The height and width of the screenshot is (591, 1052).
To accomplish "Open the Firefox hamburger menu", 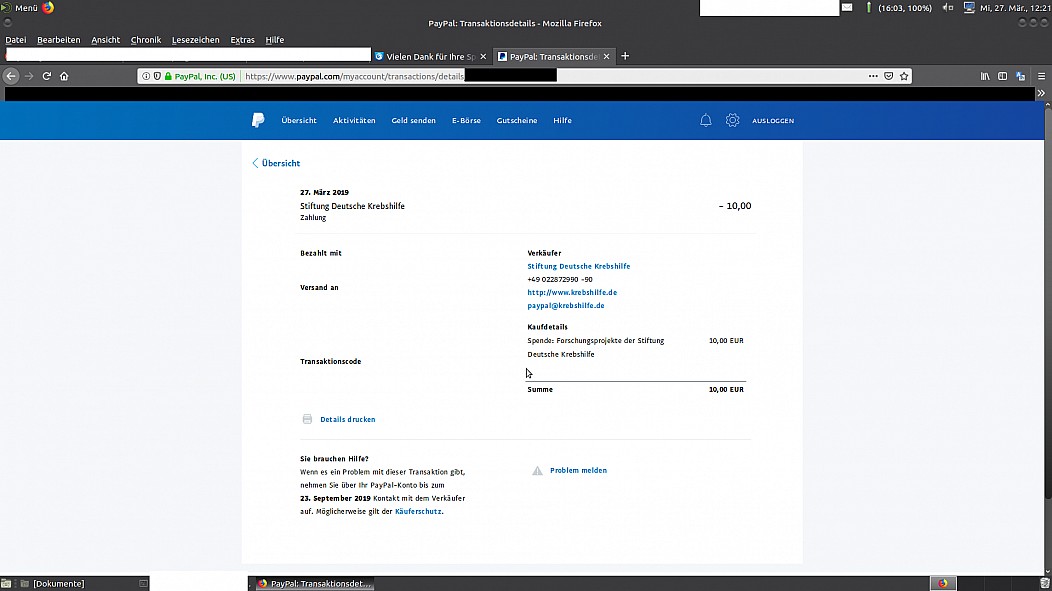I will point(1041,76).
